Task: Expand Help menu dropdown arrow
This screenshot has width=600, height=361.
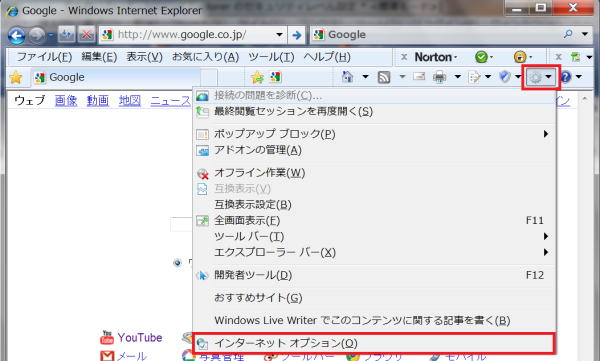Action: pos(579,77)
